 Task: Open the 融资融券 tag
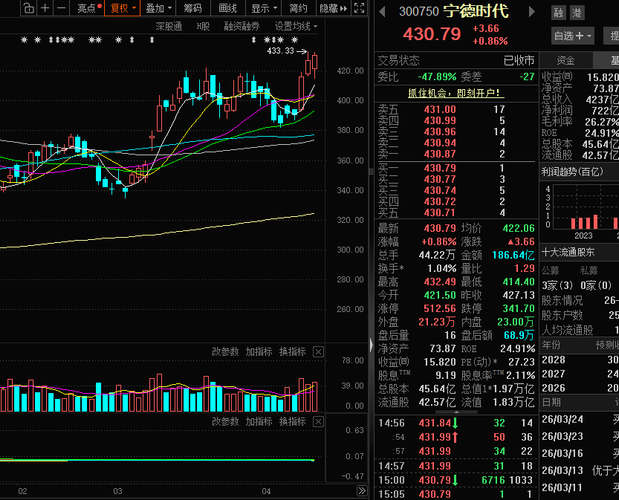(242, 26)
